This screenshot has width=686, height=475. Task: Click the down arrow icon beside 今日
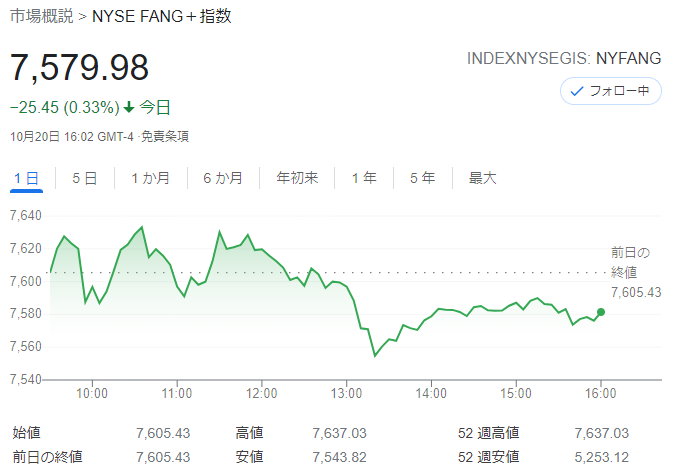(x=129, y=107)
